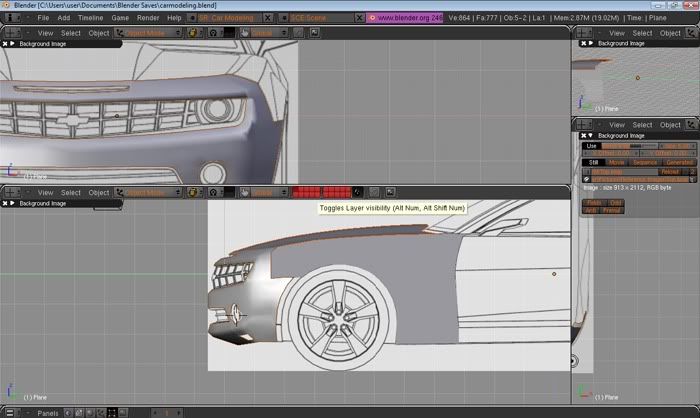Toggle manipulator hand icon in lower 3D view

pos(245,192)
